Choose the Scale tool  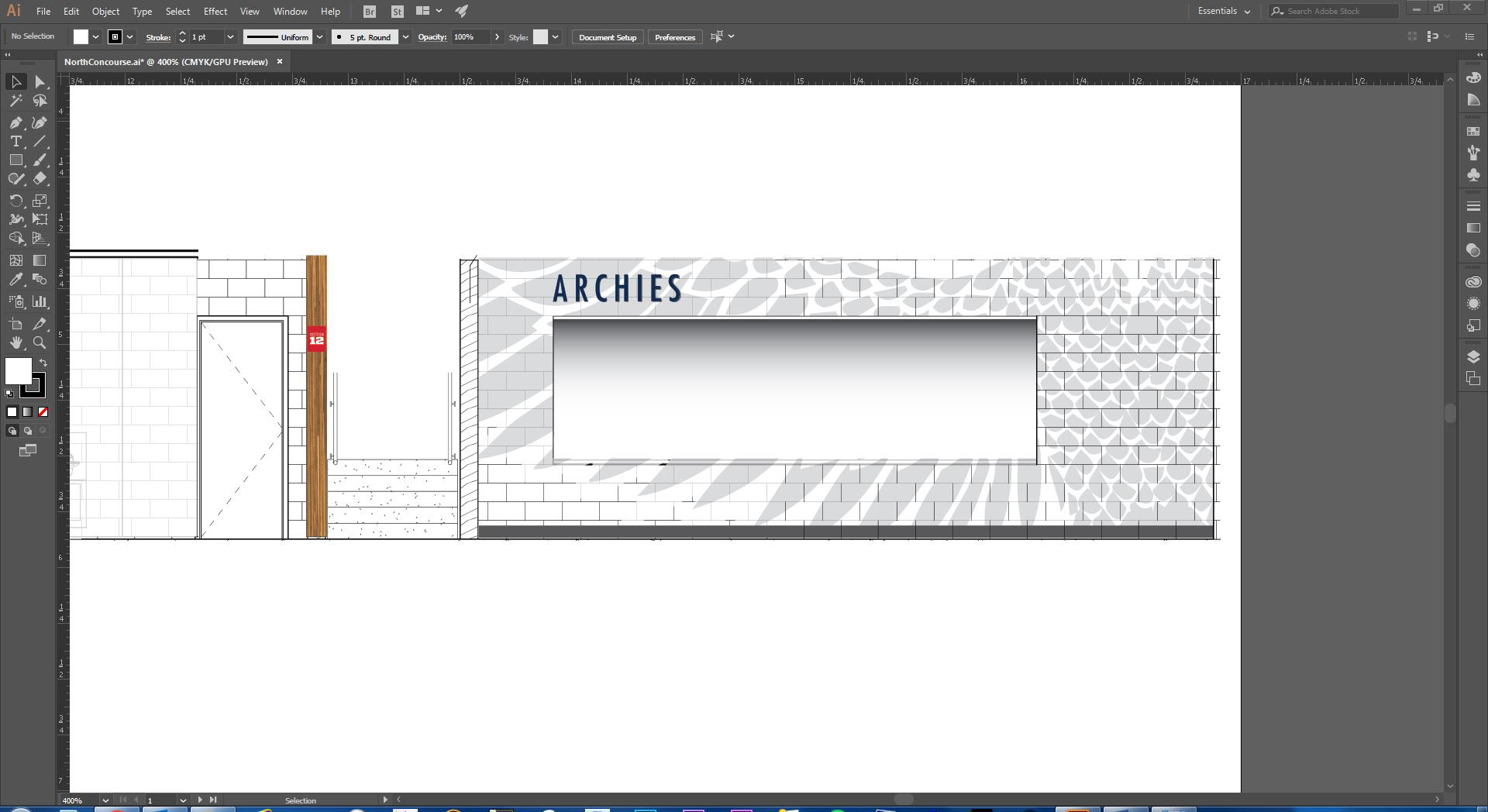click(40, 201)
